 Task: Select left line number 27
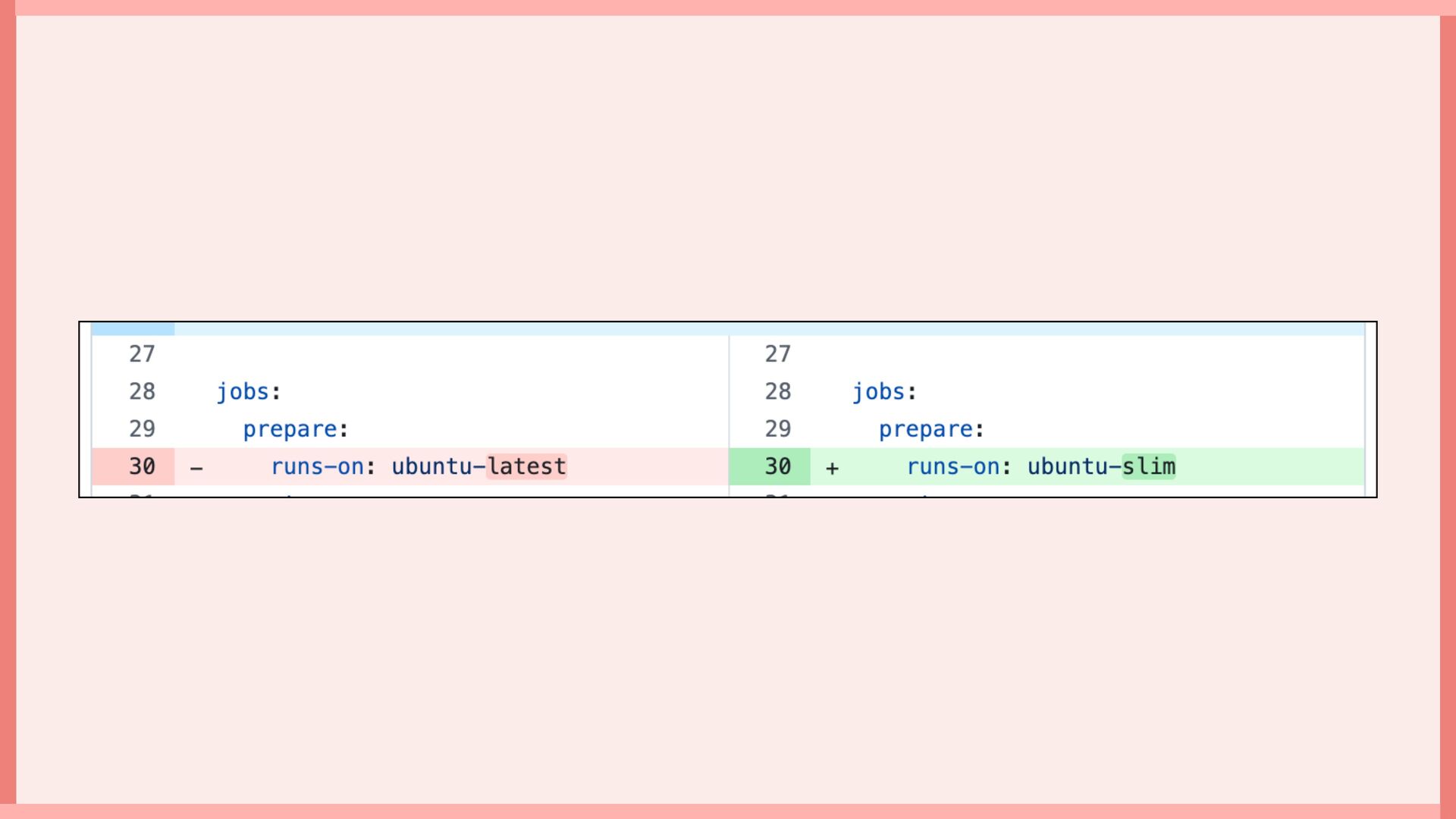[142, 354]
